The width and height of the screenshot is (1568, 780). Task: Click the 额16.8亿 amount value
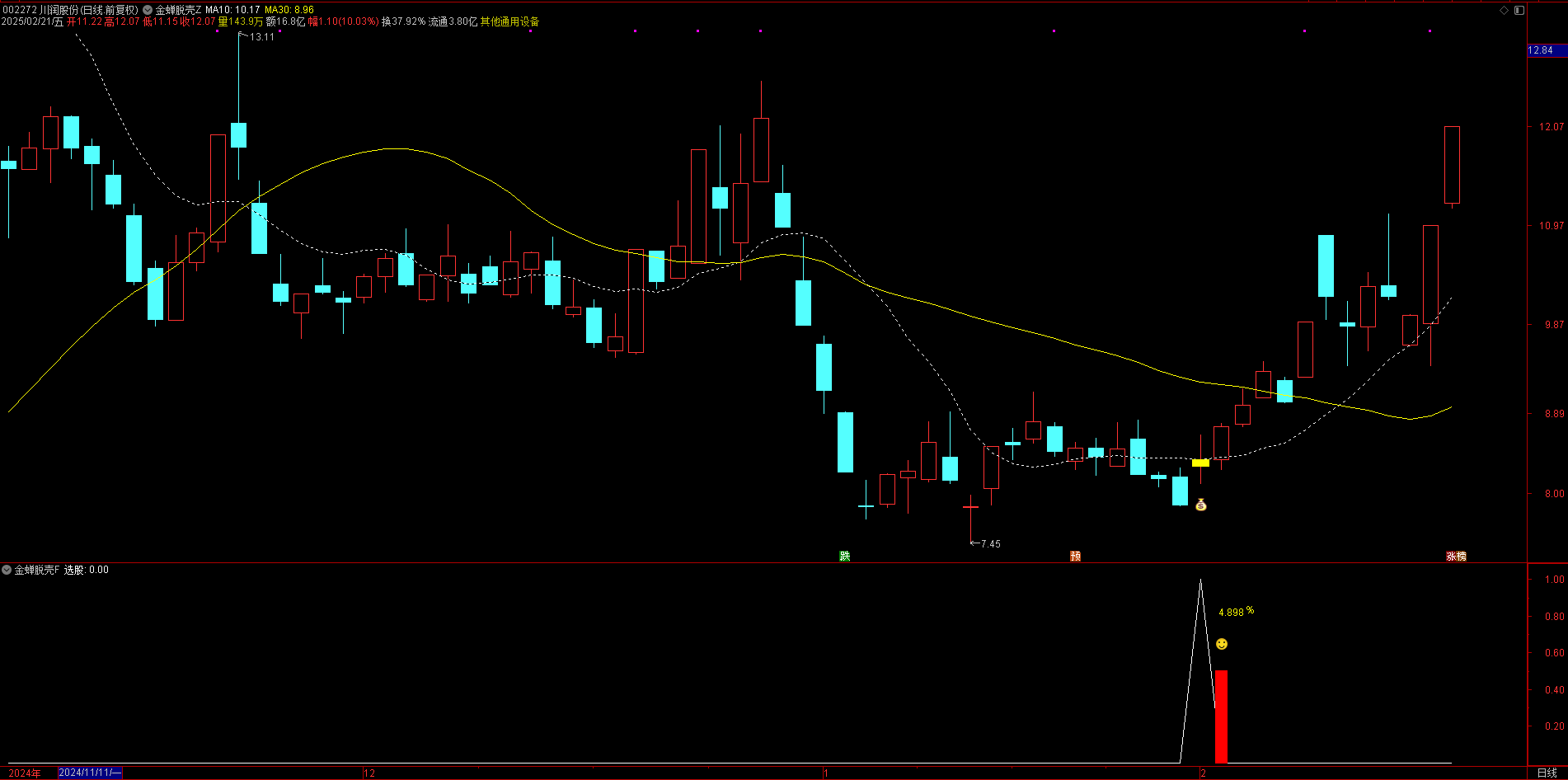coord(286,21)
